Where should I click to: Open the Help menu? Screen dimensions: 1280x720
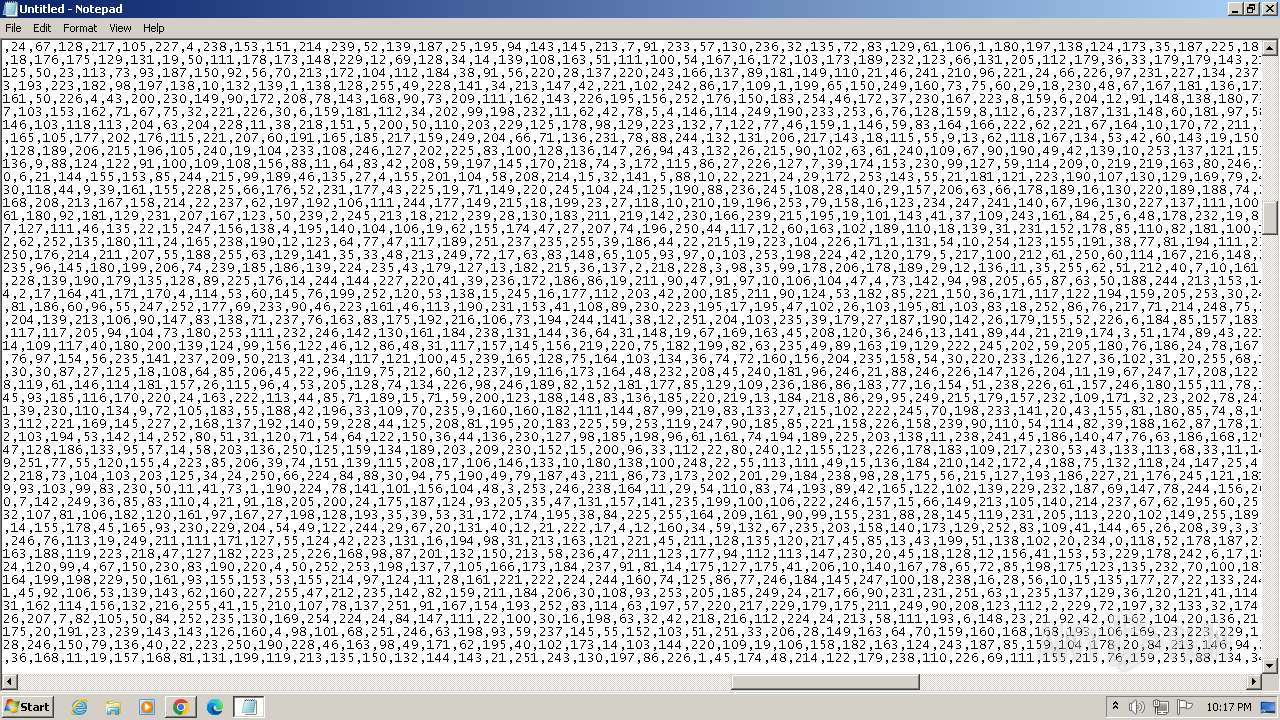(154, 28)
